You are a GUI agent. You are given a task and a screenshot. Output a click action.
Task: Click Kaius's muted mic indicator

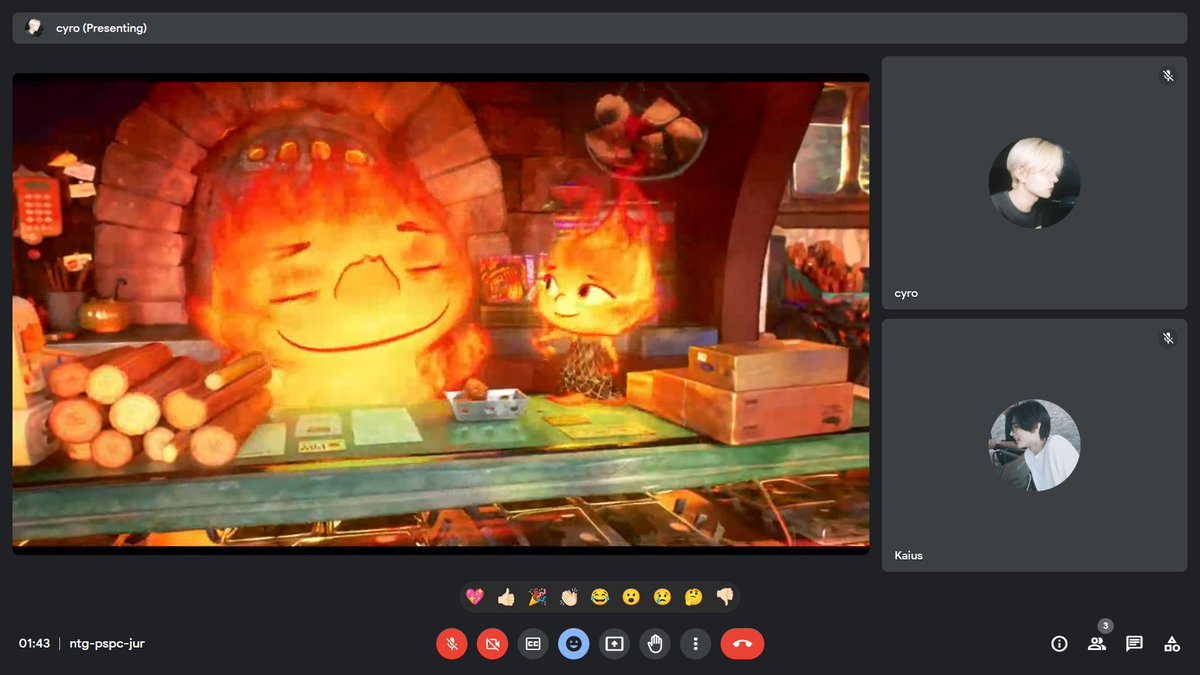coord(1167,339)
